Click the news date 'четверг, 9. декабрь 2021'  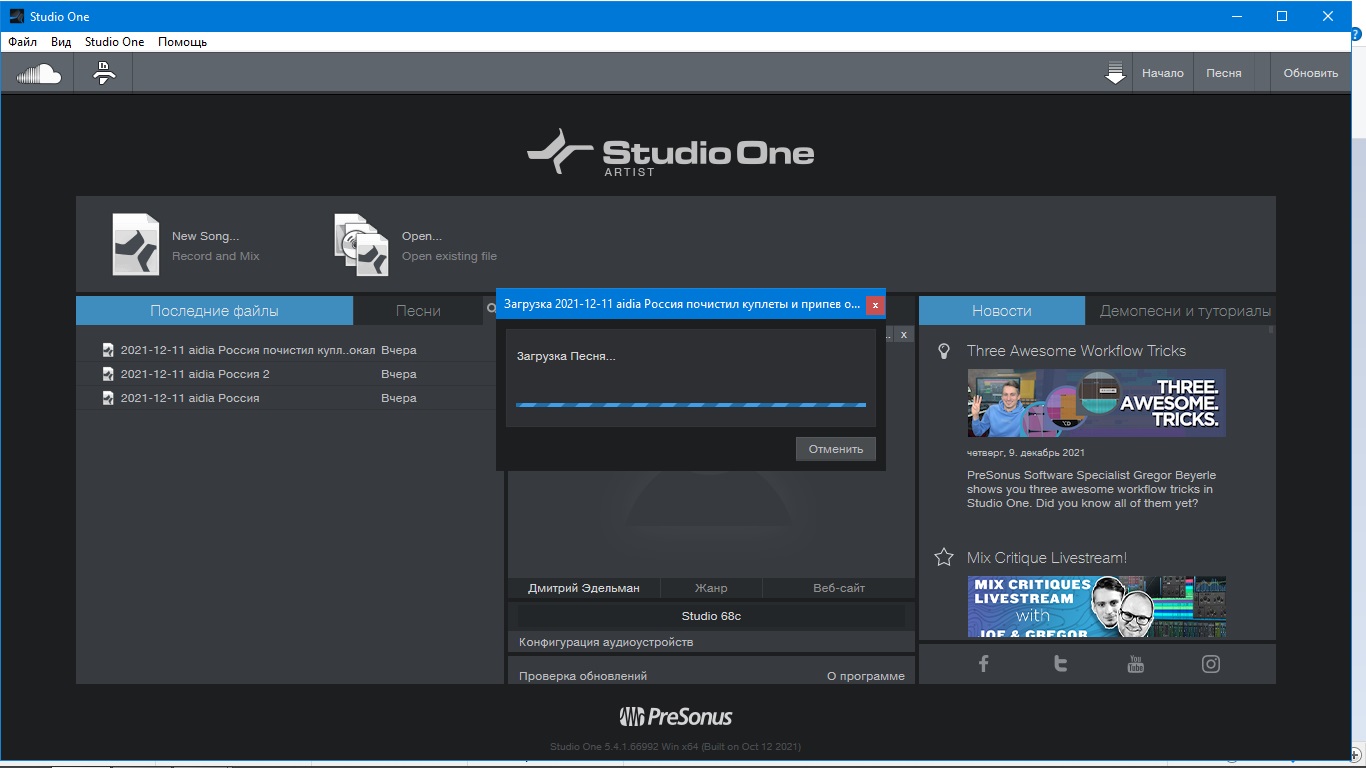pyautogui.click(x=1025, y=452)
